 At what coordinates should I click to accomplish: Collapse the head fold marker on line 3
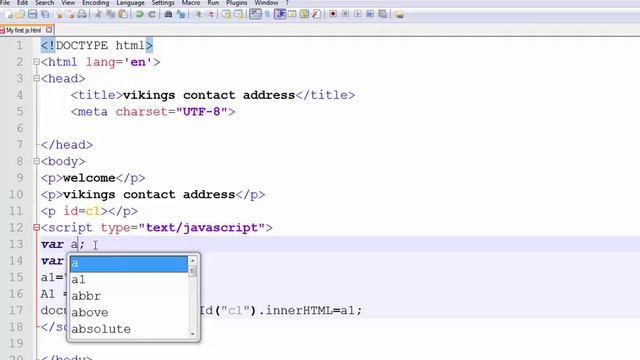point(36,78)
